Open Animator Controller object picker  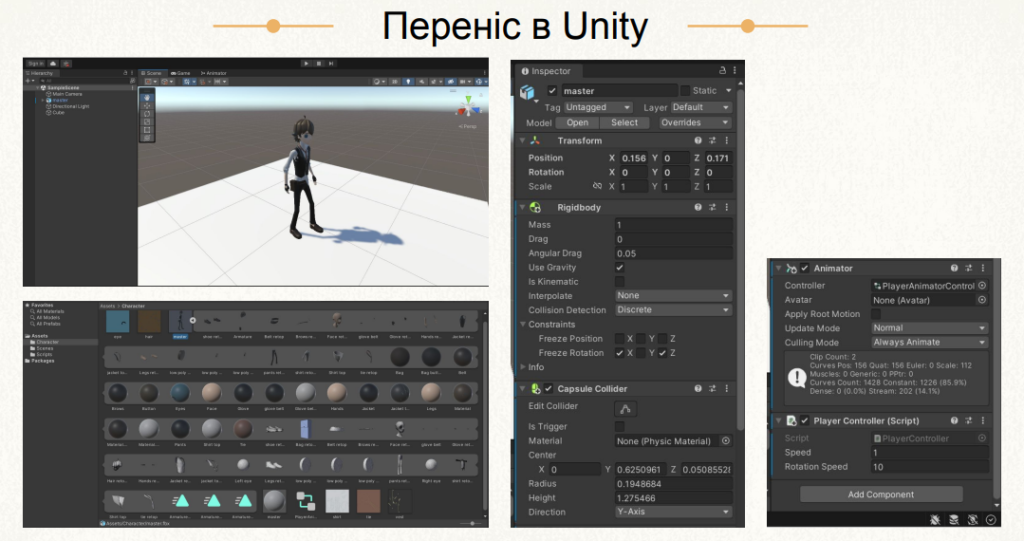[x=982, y=286]
